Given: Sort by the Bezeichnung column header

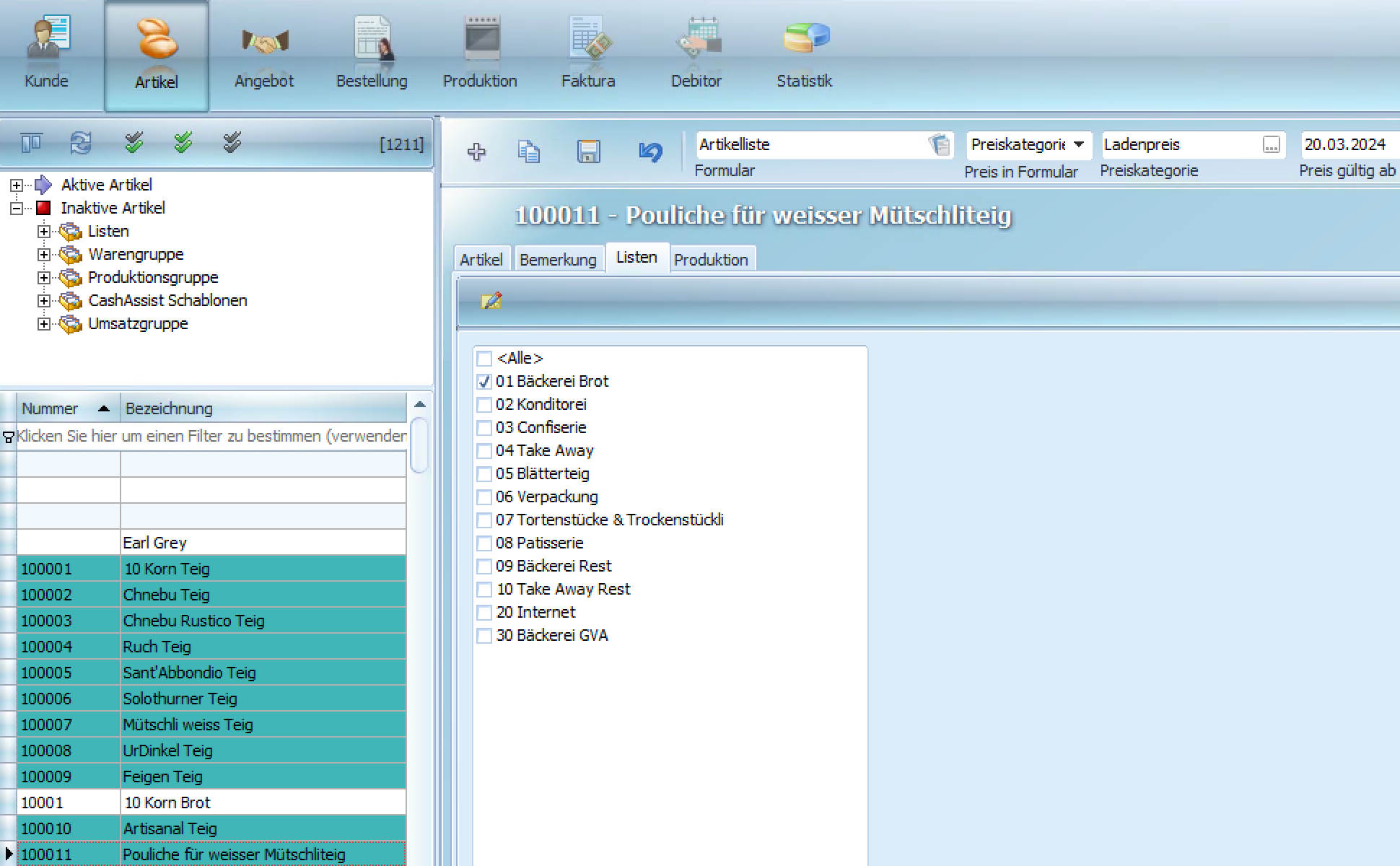Looking at the screenshot, I should [263, 408].
